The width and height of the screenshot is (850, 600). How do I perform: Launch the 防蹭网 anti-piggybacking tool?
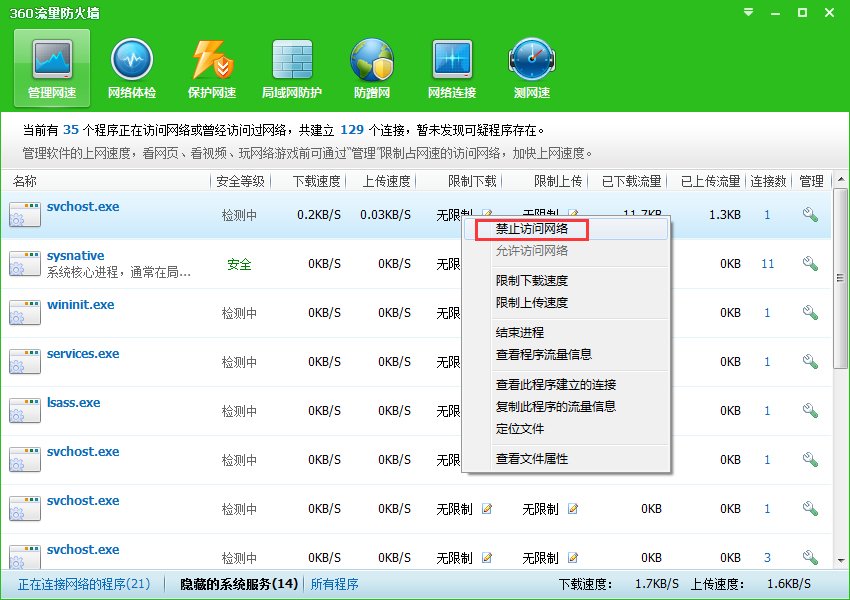click(371, 66)
